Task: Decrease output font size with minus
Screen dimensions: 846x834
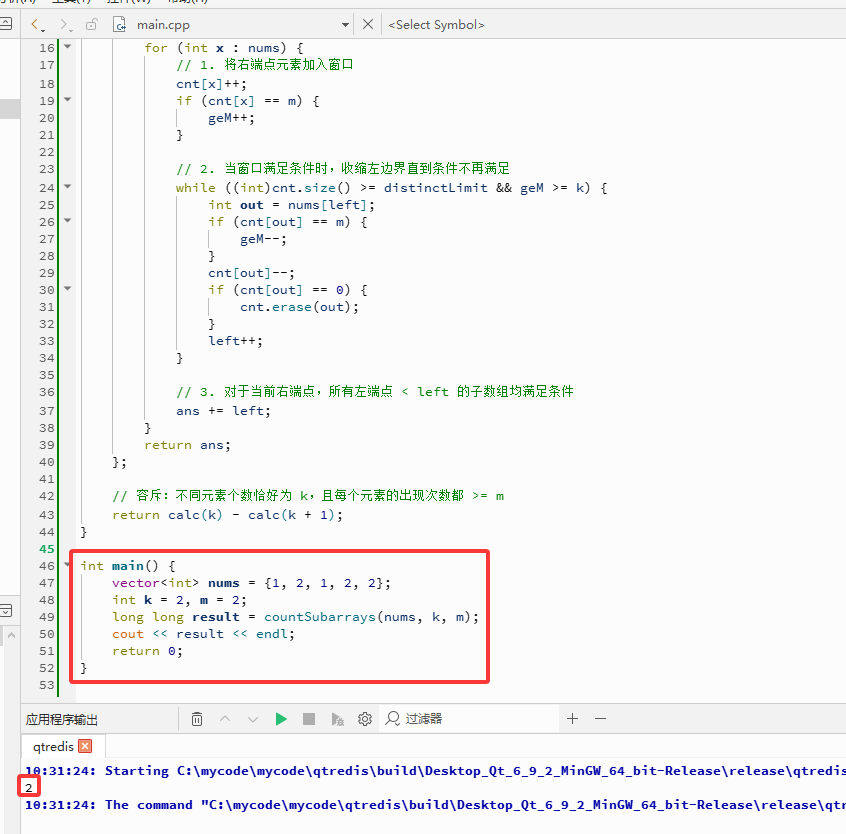Action: pyautogui.click(x=601, y=719)
